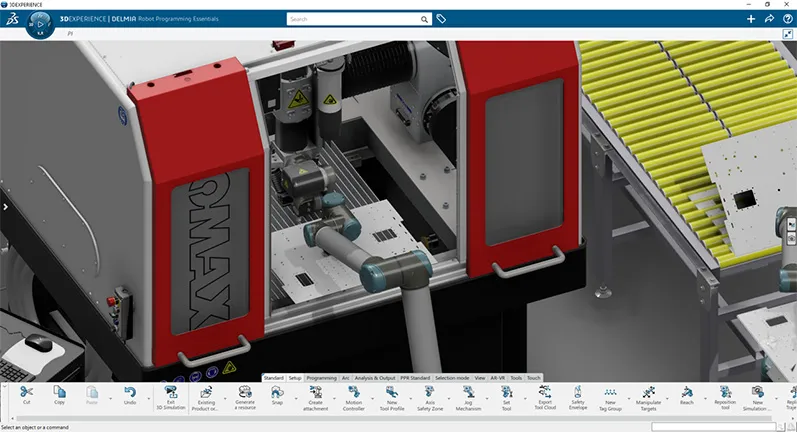Open Safety Envelope tool
797x432 pixels.
coord(578,391)
